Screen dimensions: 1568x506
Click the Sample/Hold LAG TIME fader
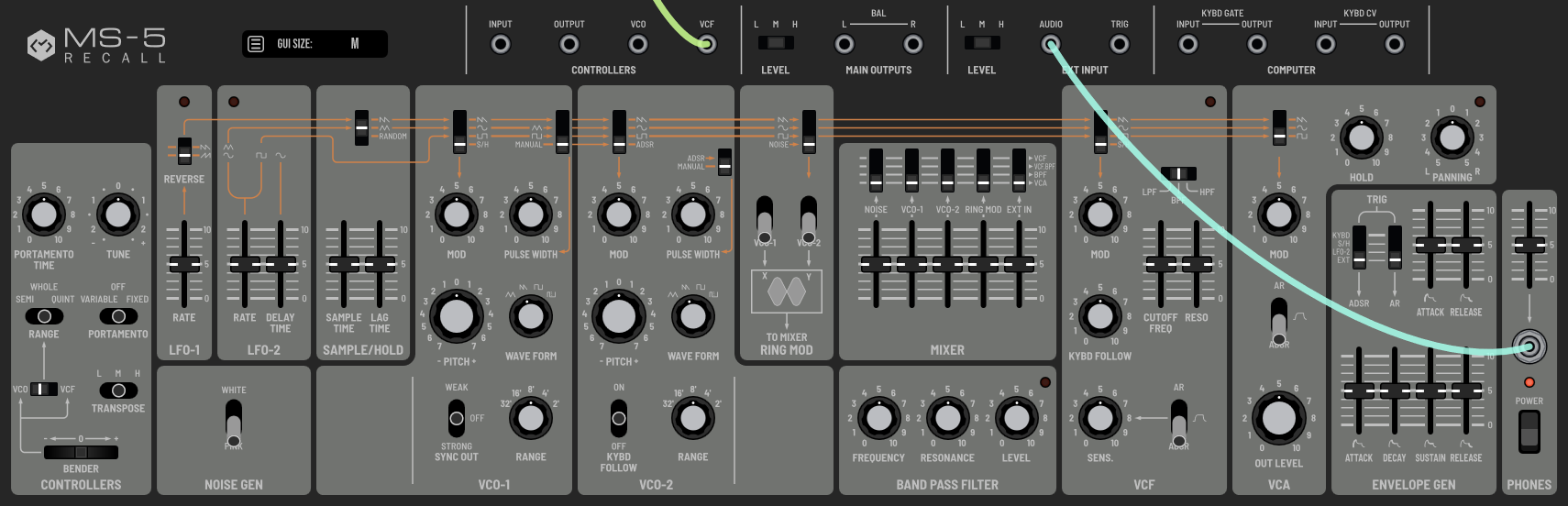point(380,264)
